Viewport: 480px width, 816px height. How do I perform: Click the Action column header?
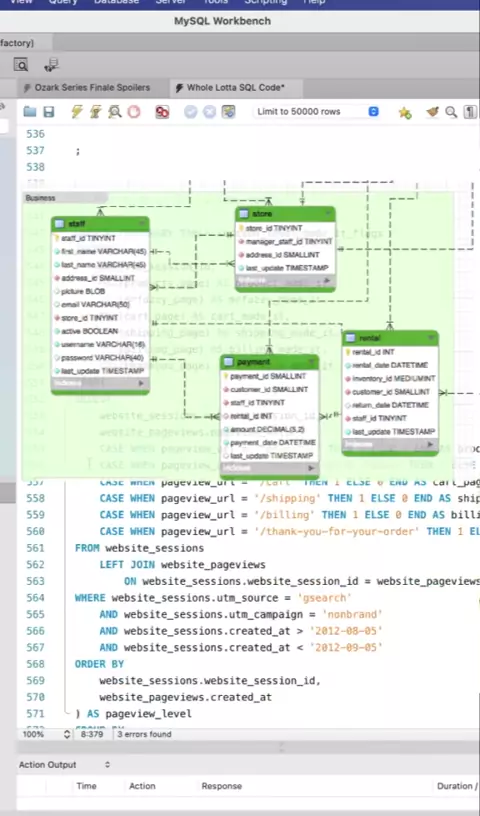click(142, 786)
